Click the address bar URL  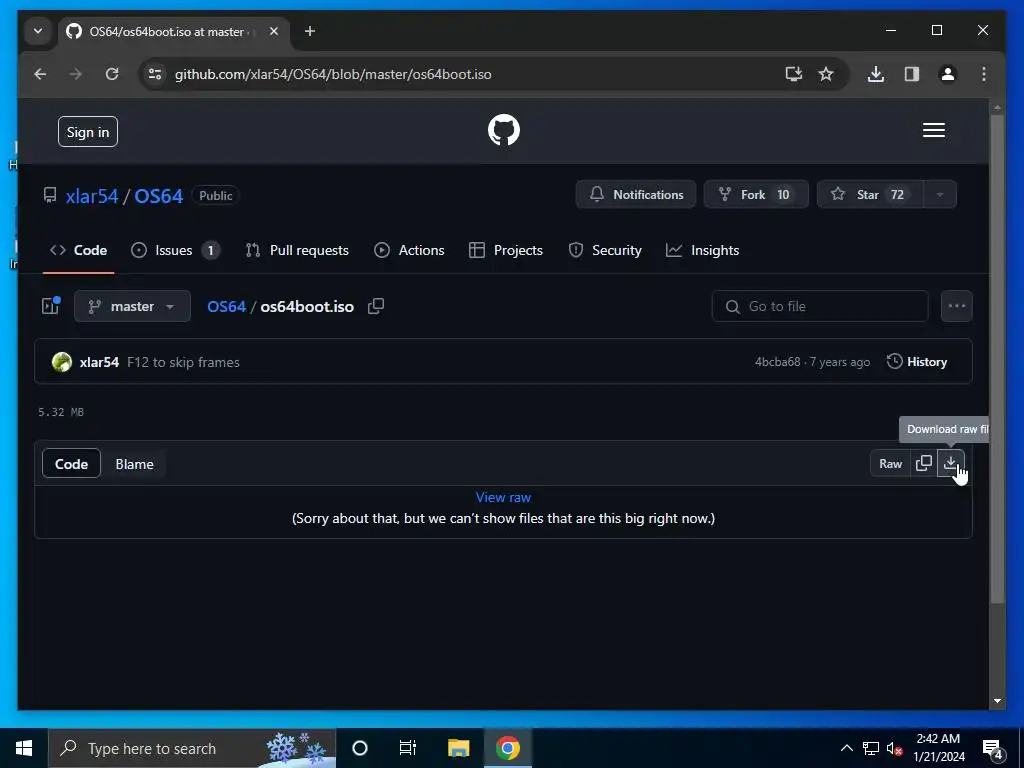333,74
